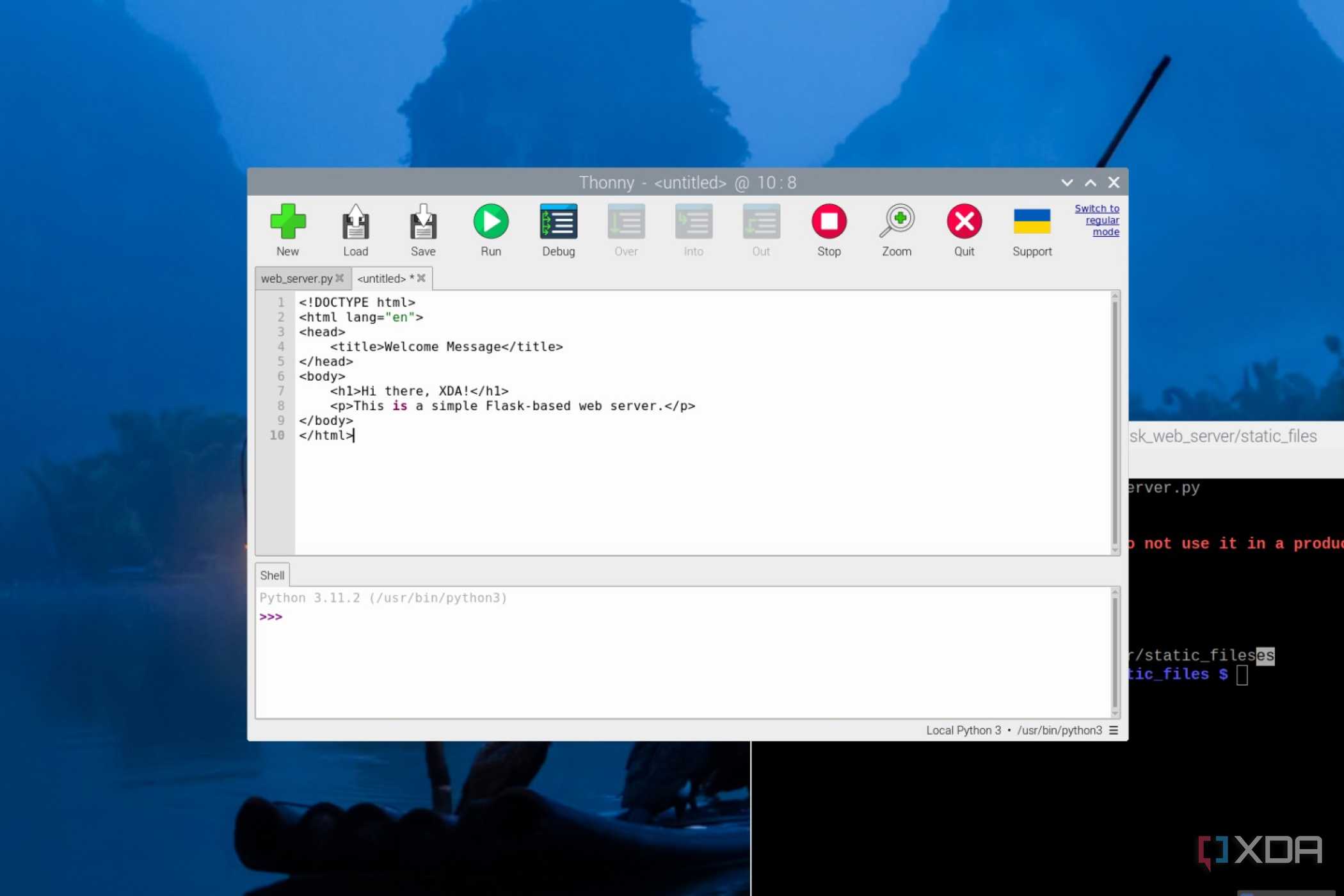Click the editor vertical scrollbar

pos(1115,422)
